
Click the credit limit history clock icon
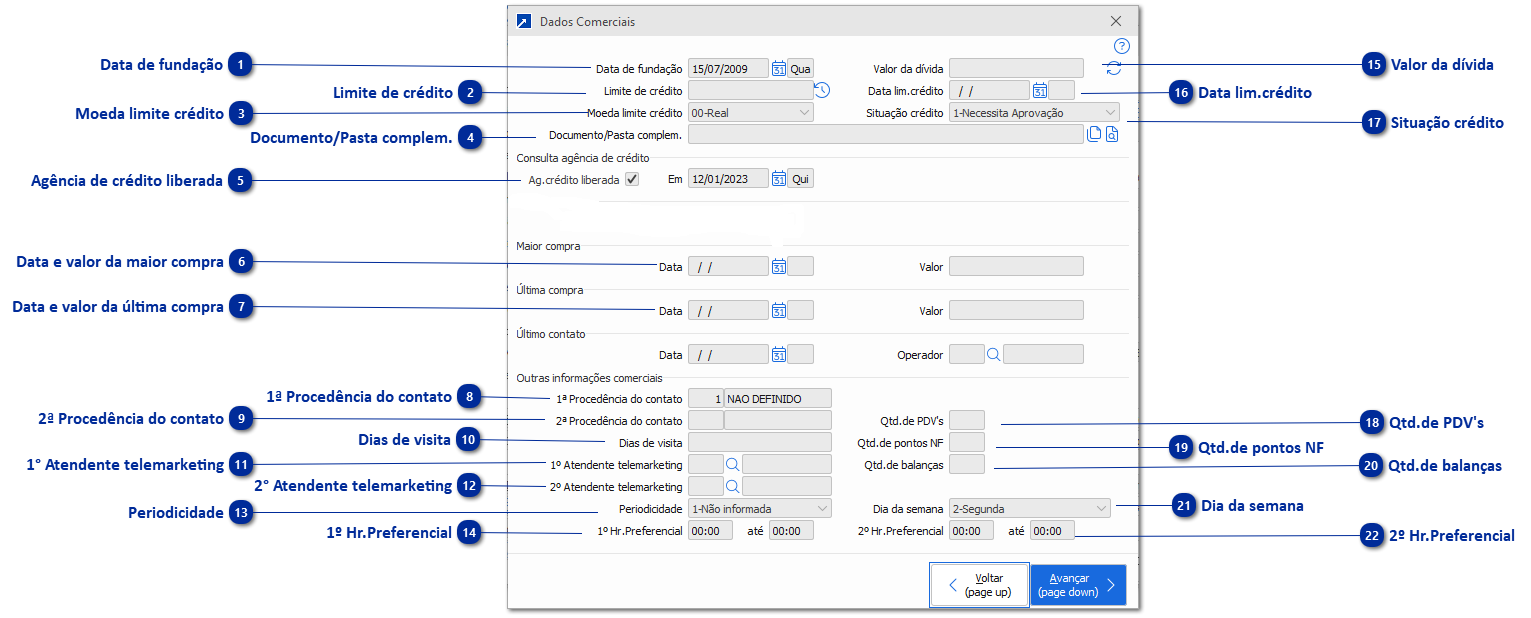[822, 91]
